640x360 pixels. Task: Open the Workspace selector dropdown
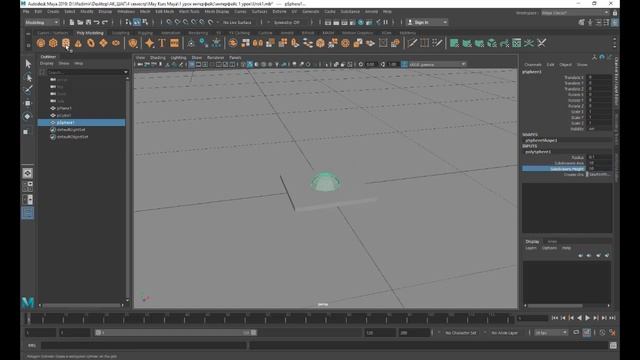[x=575, y=13]
